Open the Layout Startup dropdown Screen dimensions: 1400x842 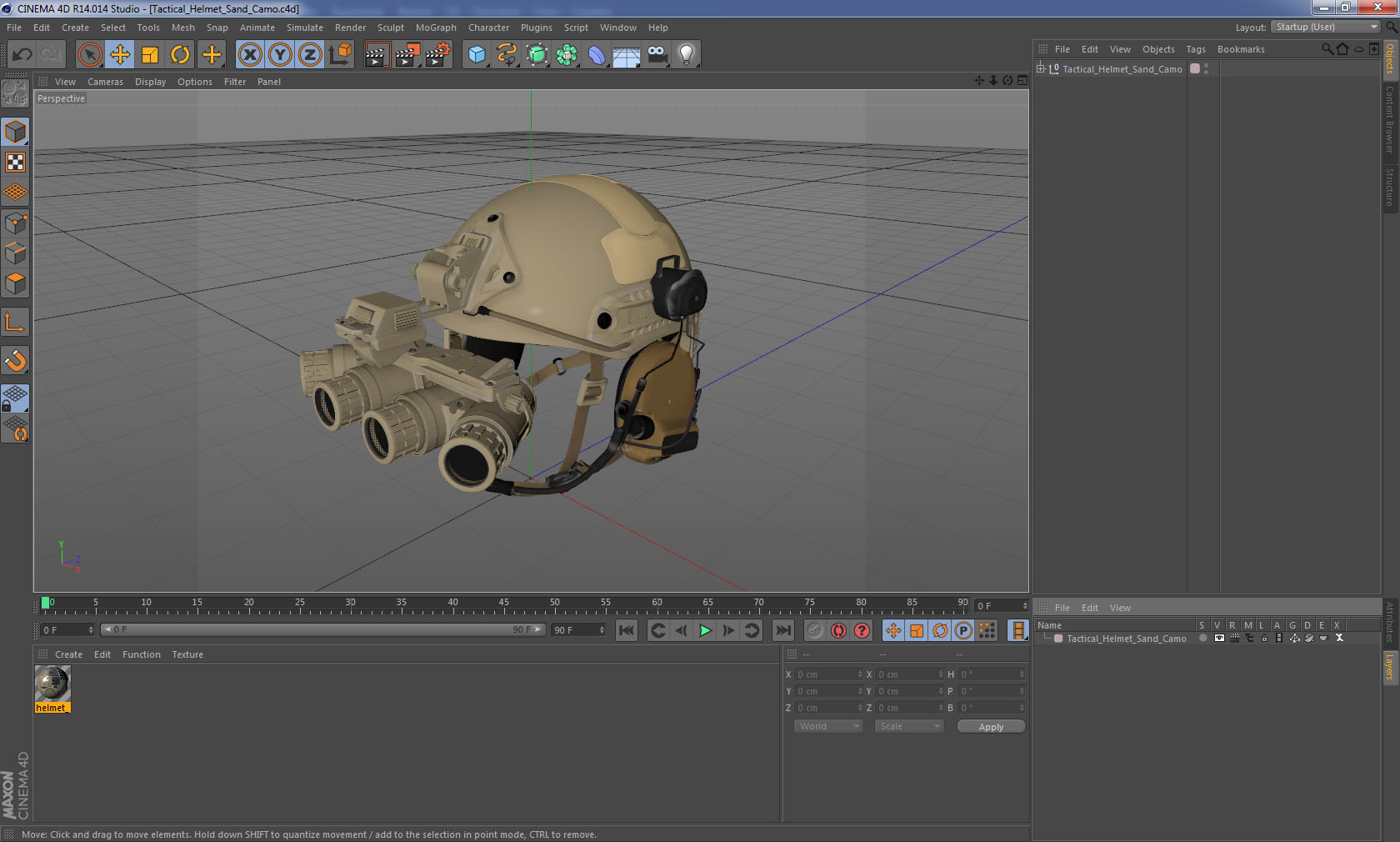point(1326,28)
